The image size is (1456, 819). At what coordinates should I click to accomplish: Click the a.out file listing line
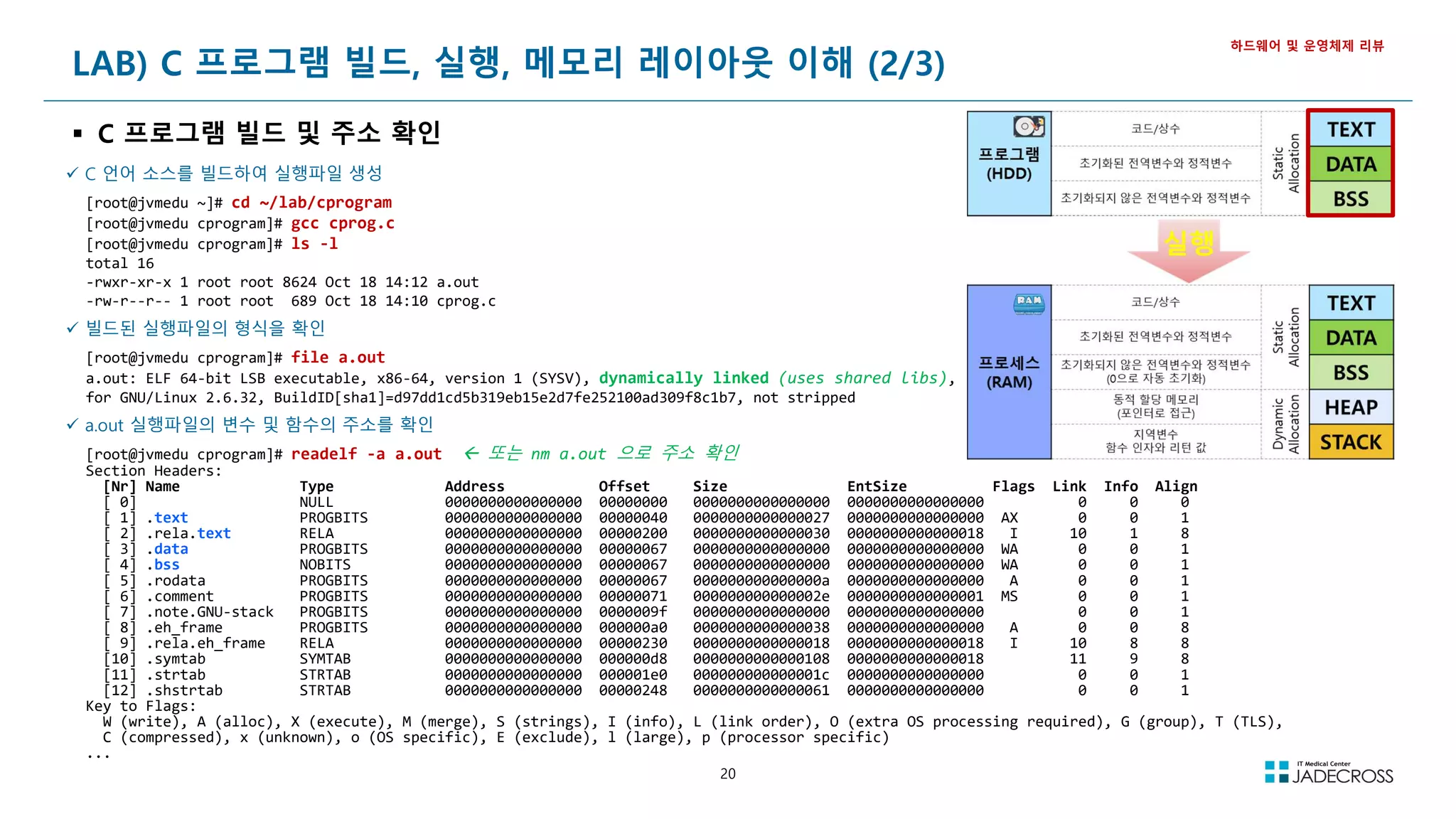tap(282, 282)
